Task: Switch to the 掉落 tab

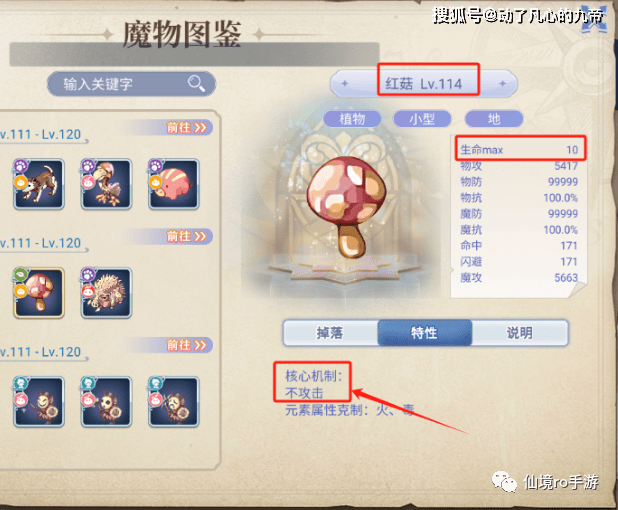Action: tap(330, 333)
